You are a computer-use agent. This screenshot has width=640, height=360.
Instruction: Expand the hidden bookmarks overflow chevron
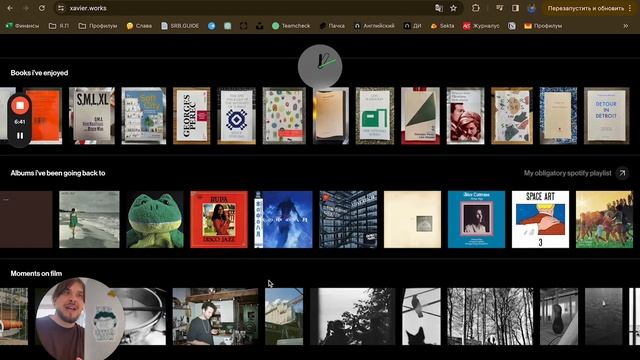[x=626, y=26]
